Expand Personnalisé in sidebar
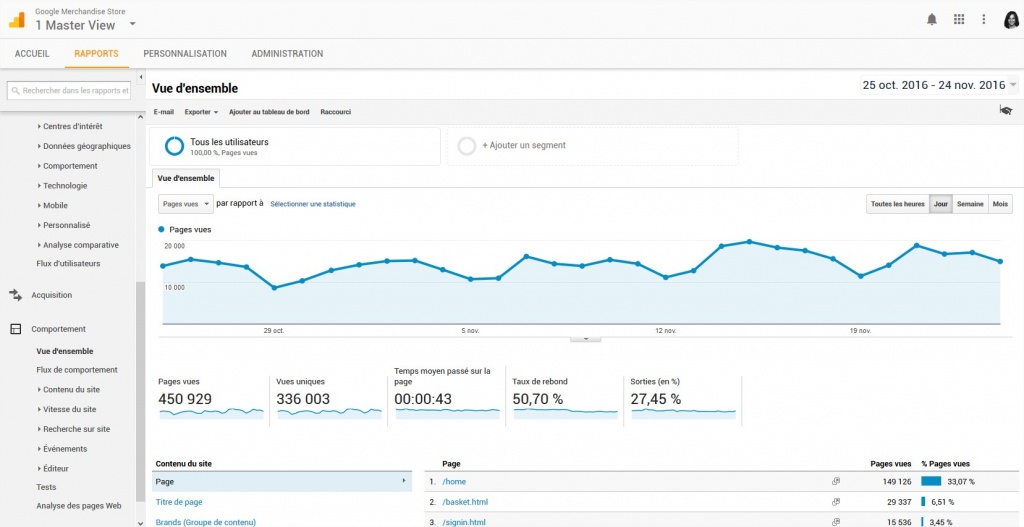 point(64,225)
